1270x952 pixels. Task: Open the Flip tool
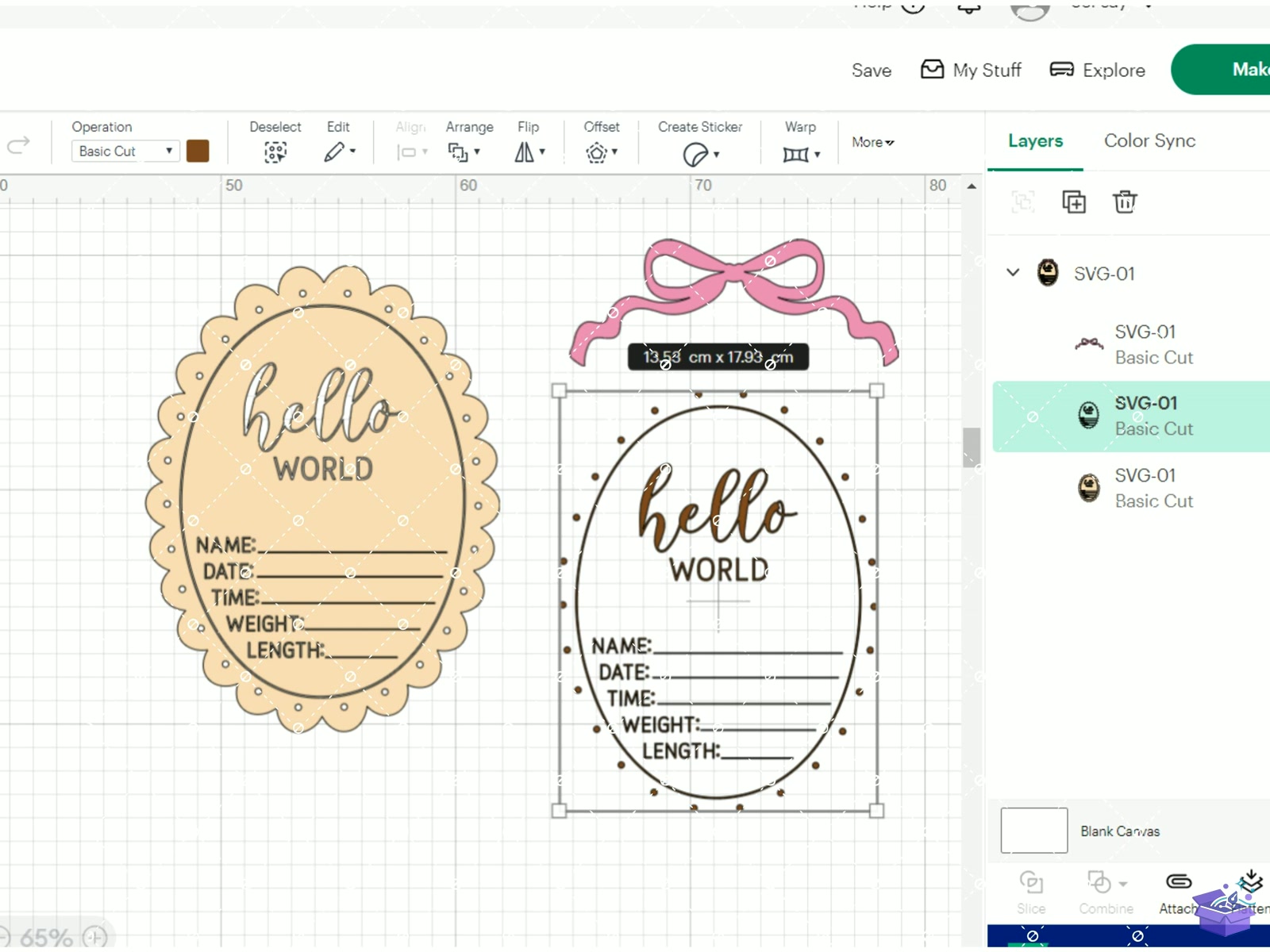click(529, 152)
